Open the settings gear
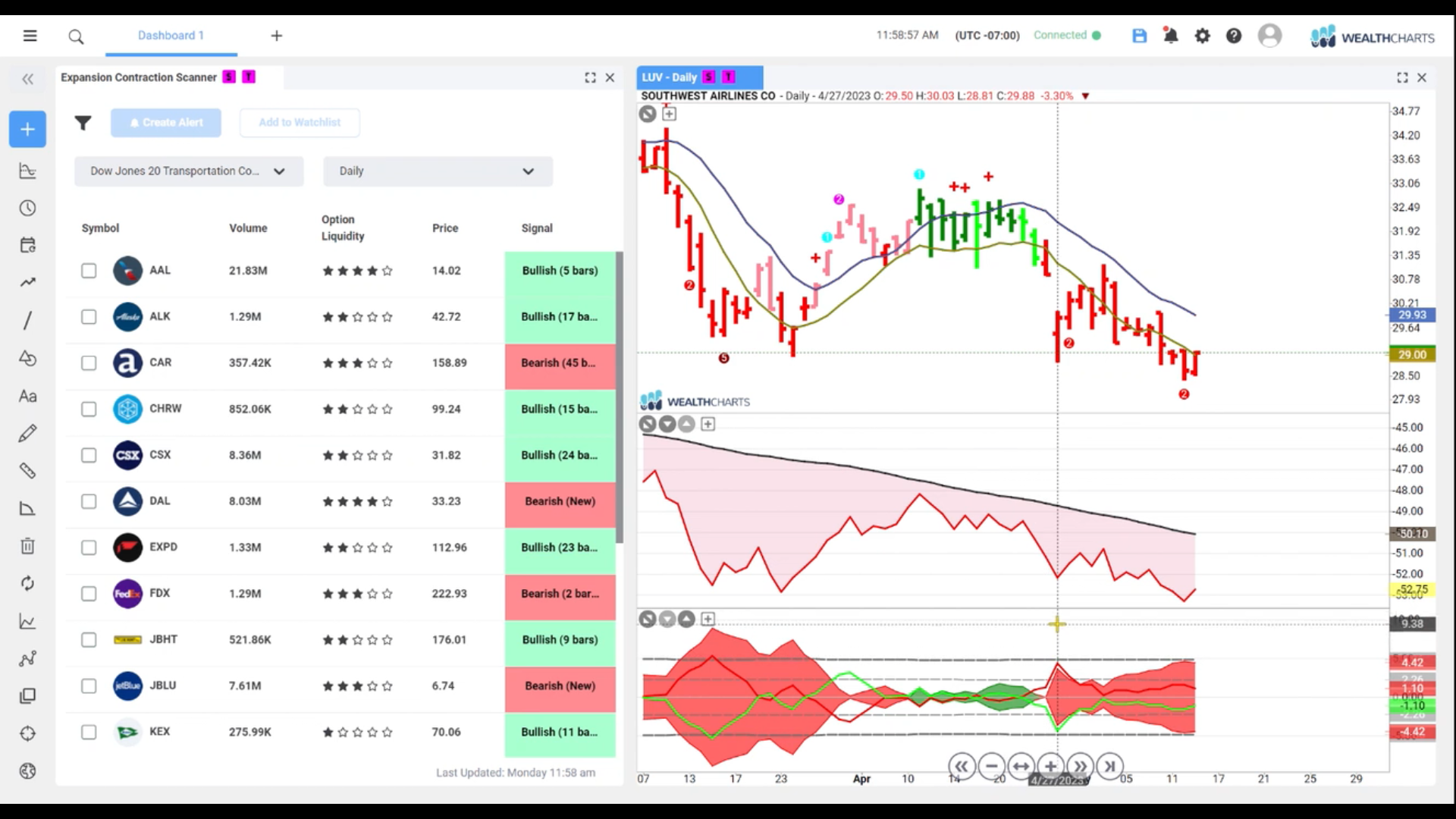This screenshot has height=819, width=1456. (1203, 36)
